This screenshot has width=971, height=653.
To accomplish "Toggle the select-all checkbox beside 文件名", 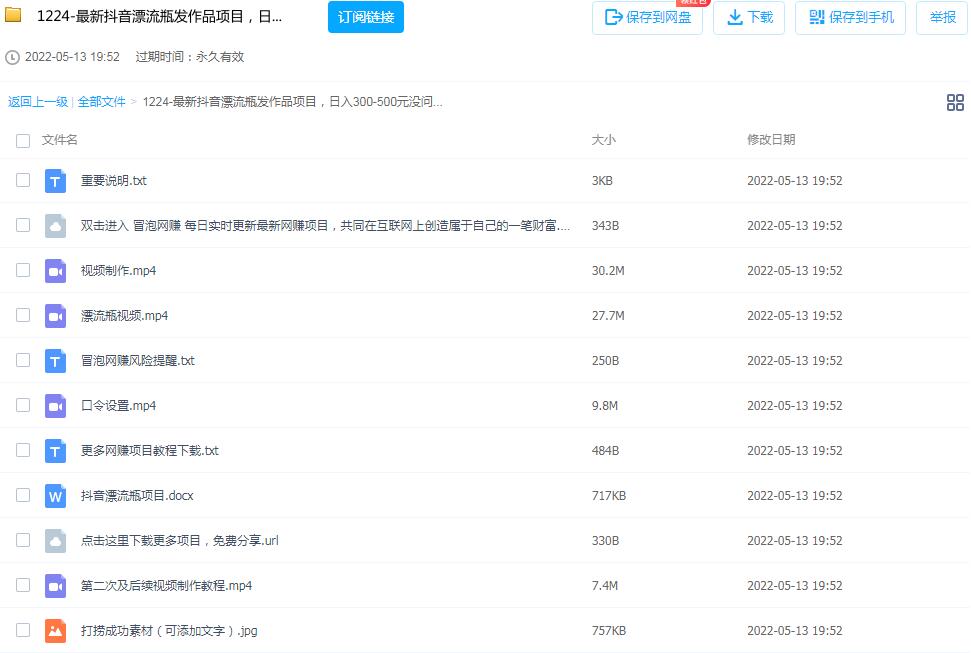I will coord(23,141).
